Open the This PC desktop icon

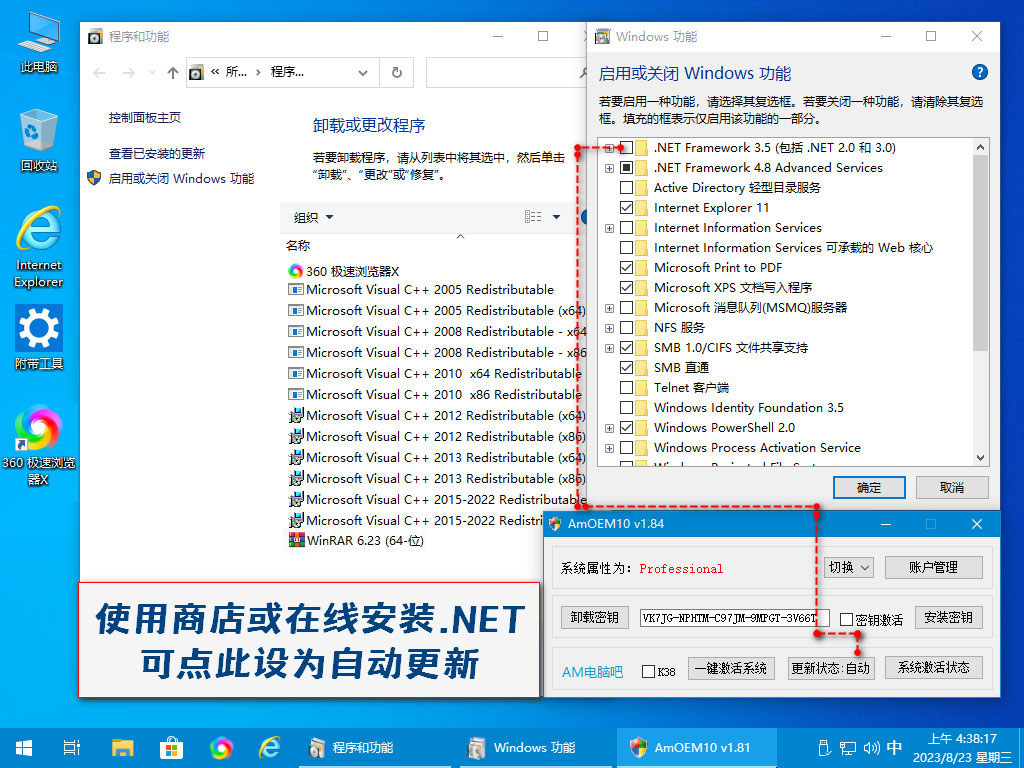click(x=39, y=41)
